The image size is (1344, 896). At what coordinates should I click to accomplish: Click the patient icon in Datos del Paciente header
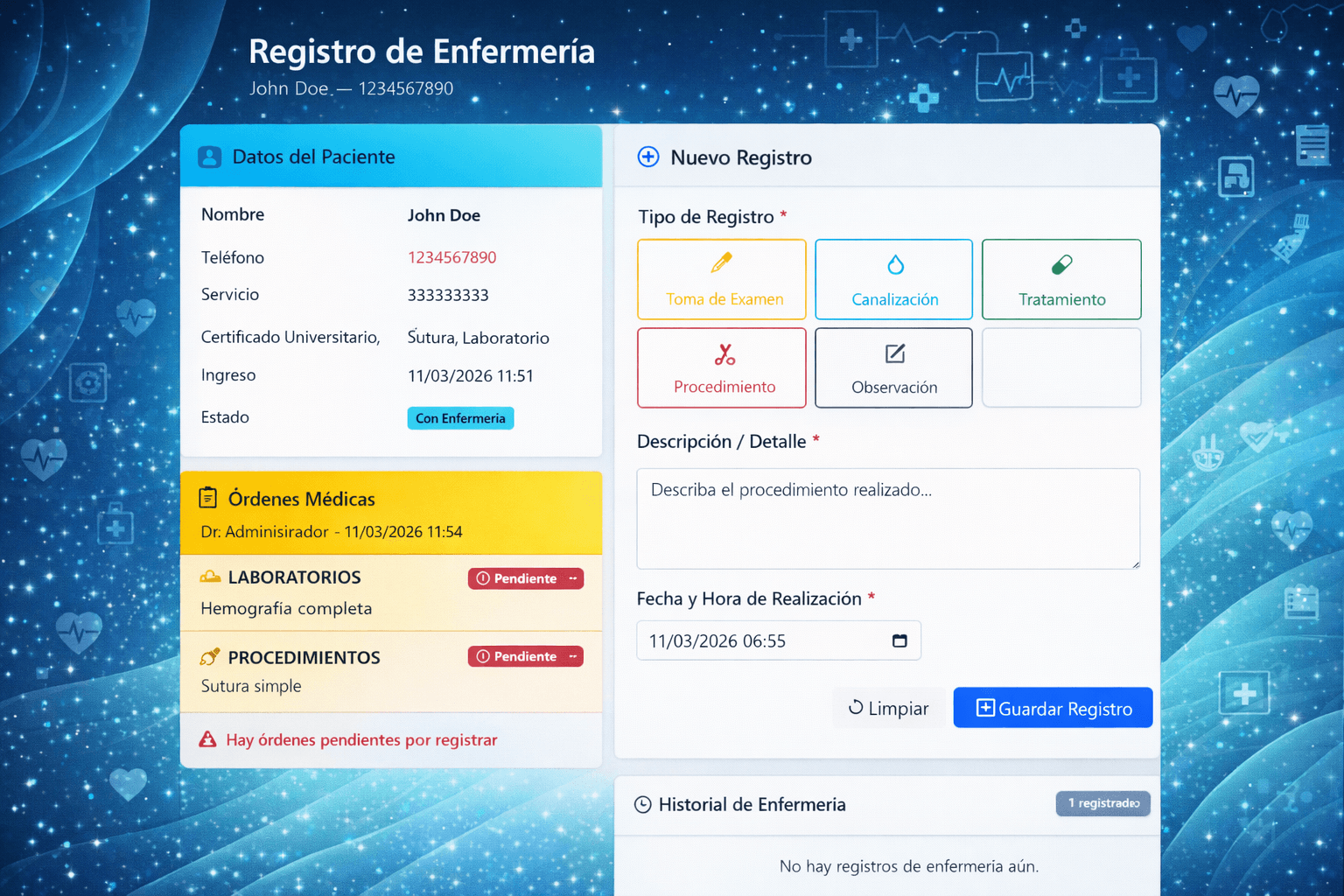coord(208,157)
